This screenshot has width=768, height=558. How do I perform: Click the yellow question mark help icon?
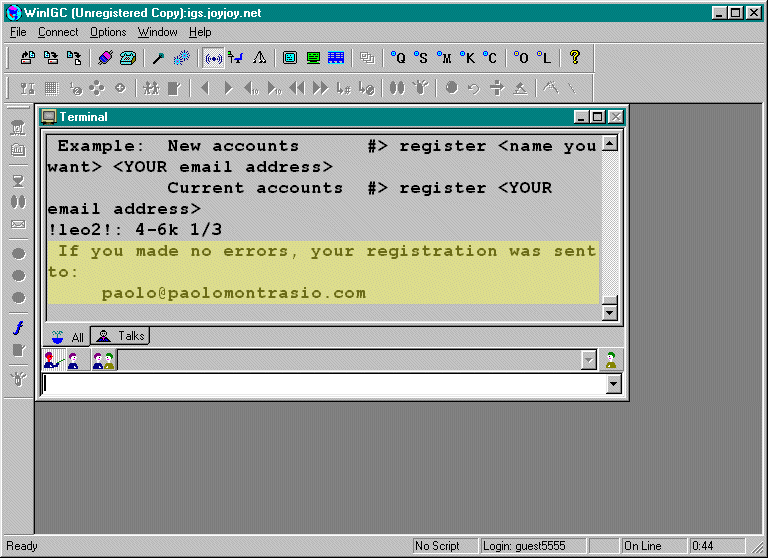[575, 58]
